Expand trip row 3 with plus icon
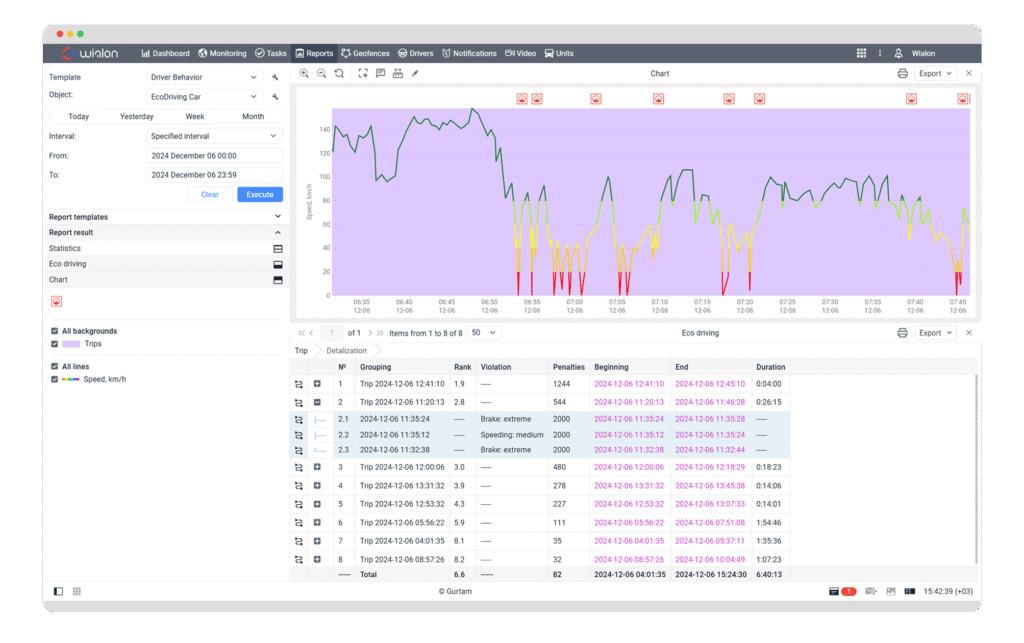The height and width of the screenshot is (643, 1024). pyautogui.click(x=317, y=467)
